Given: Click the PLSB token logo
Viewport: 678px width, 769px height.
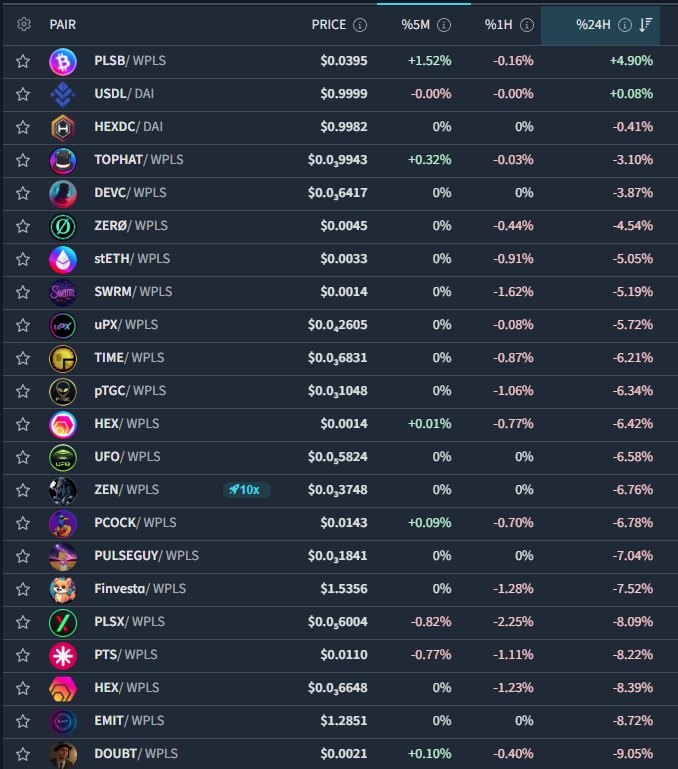Looking at the screenshot, I should coord(63,61).
